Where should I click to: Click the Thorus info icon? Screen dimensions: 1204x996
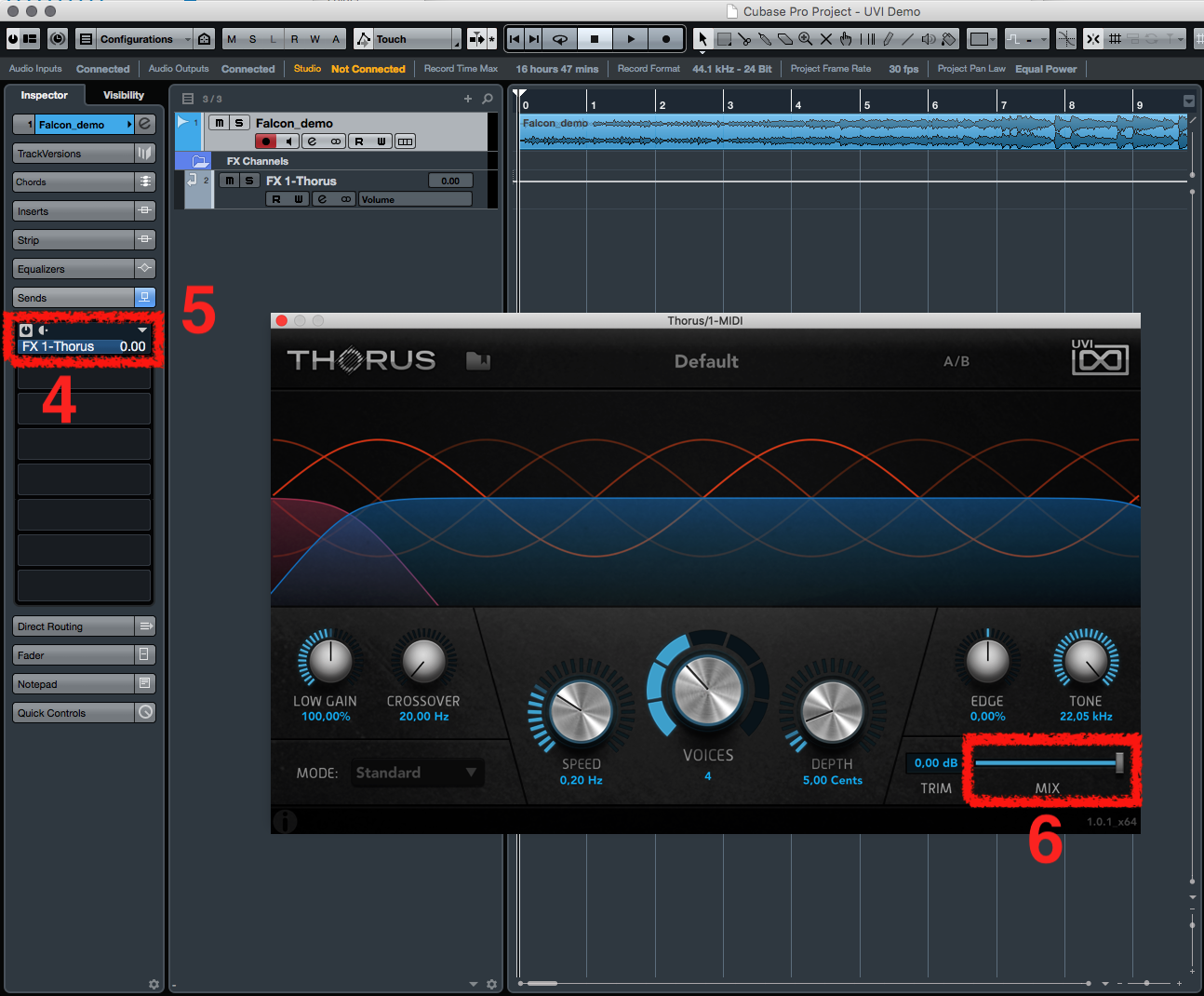[x=285, y=820]
